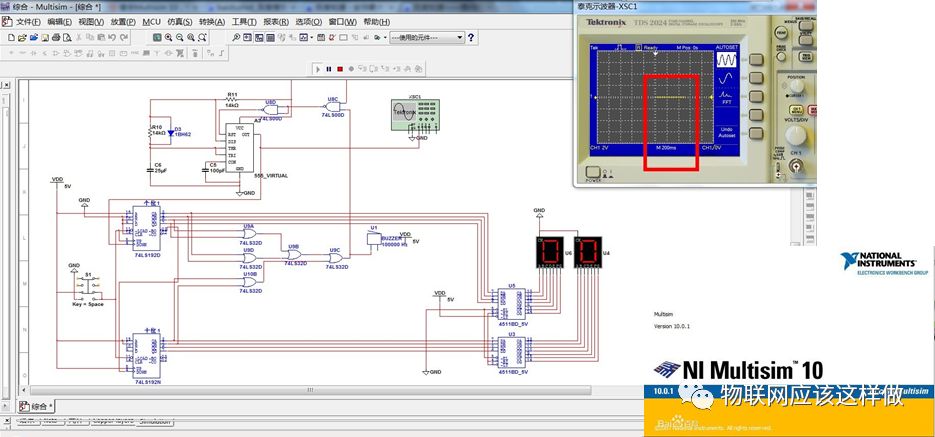Open an existing file from folder
The width and height of the screenshot is (935, 437).
tap(22, 37)
